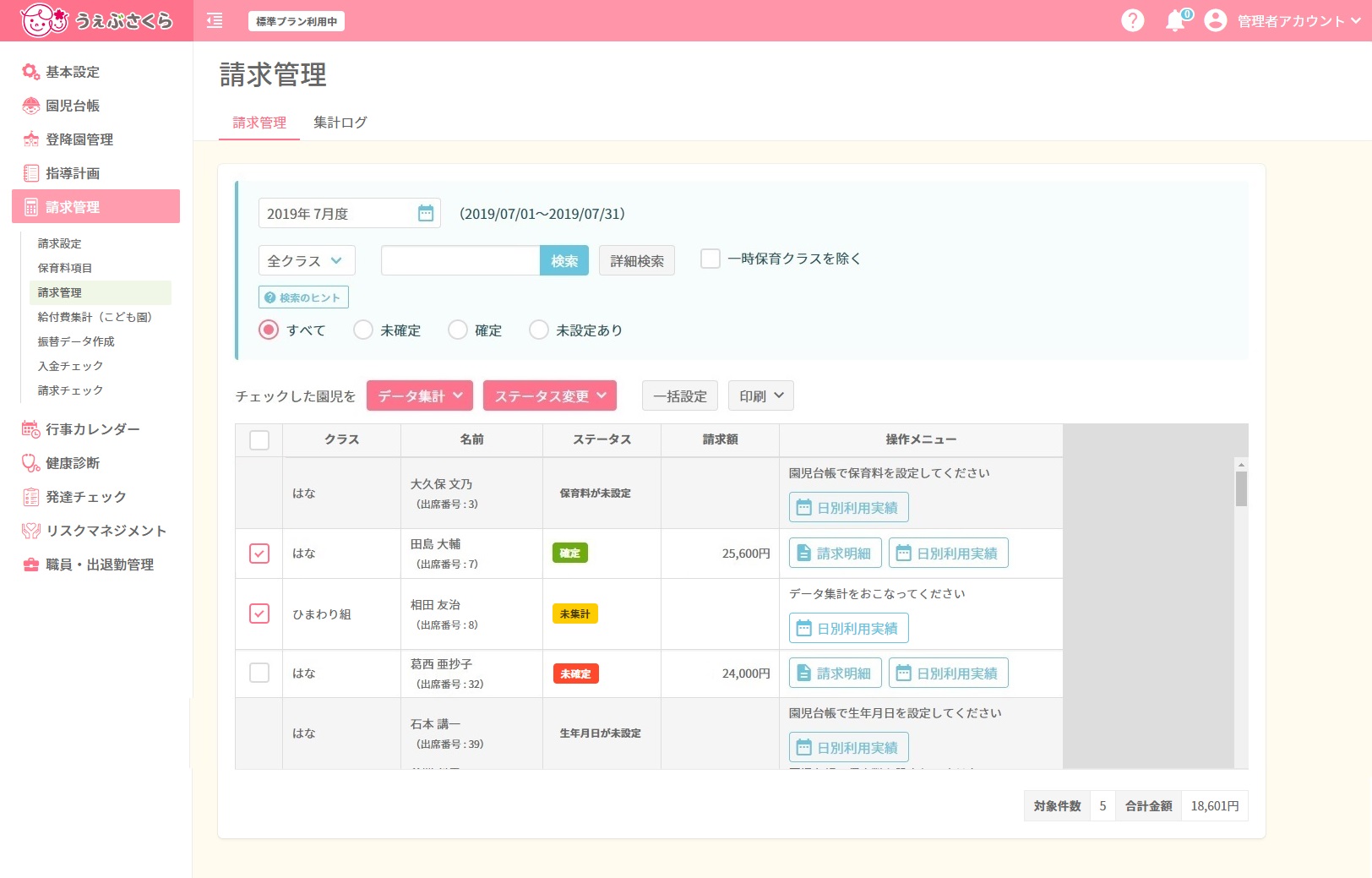Select the 未設定あり radio button
Viewport: 1372px width, 878px height.
[x=539, y=330]
